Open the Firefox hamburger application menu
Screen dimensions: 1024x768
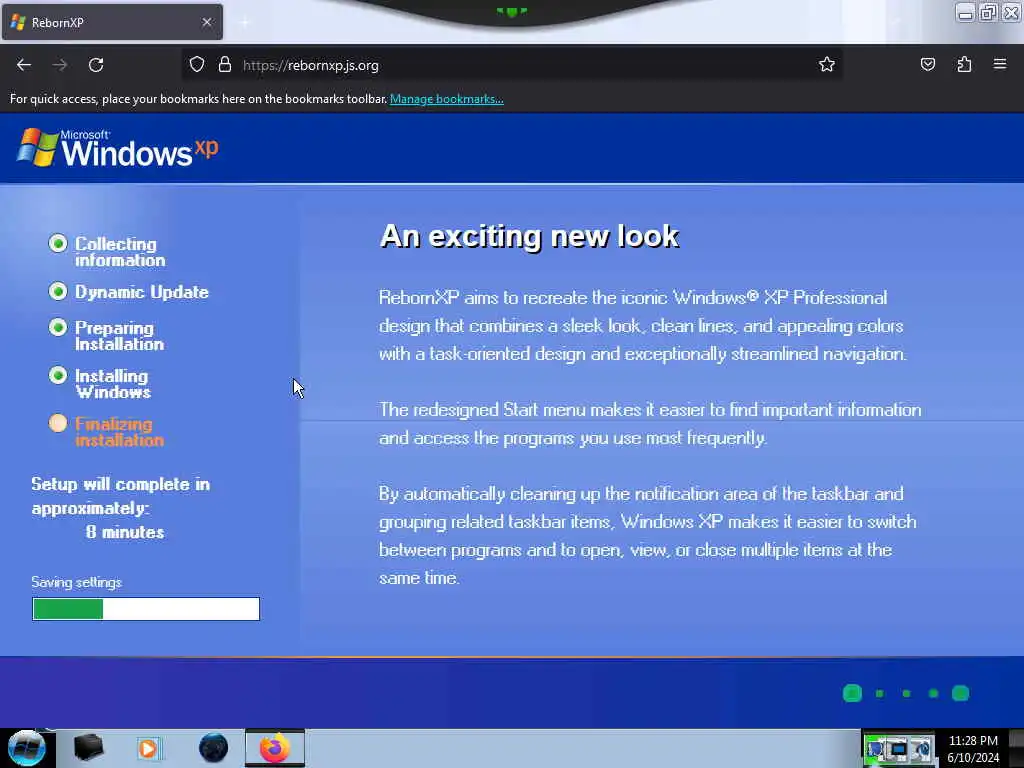[1000, 64]
